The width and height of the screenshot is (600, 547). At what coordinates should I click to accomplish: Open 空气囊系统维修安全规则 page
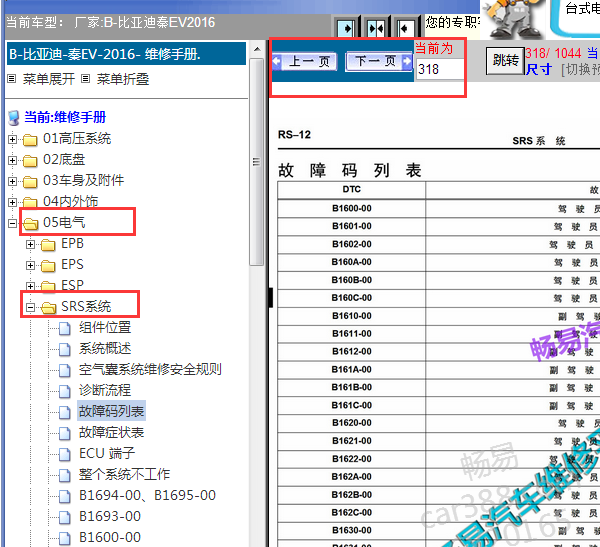tap(150, 369)
